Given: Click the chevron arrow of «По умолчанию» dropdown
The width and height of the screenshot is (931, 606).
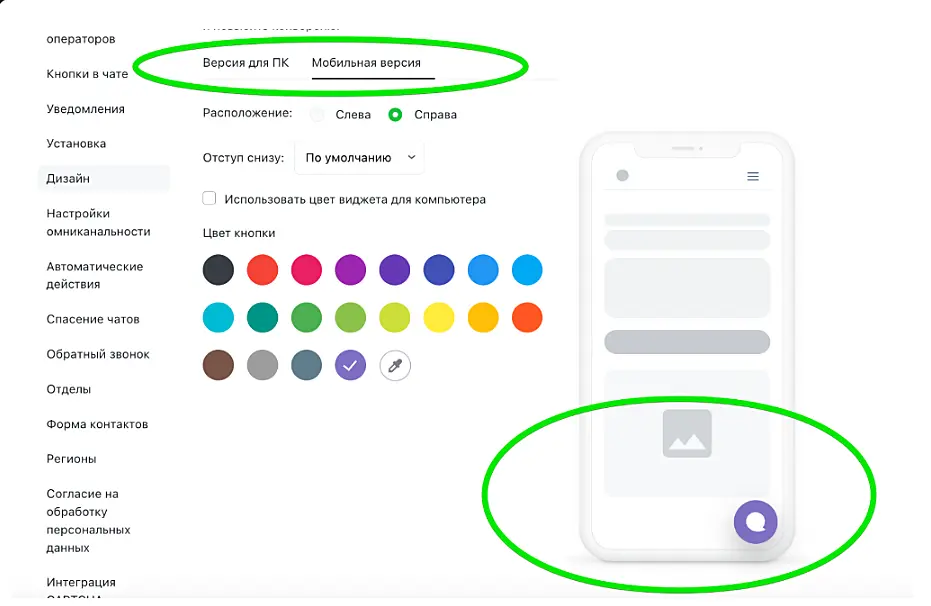Looking at the screenshot, I should coord(411,157).
